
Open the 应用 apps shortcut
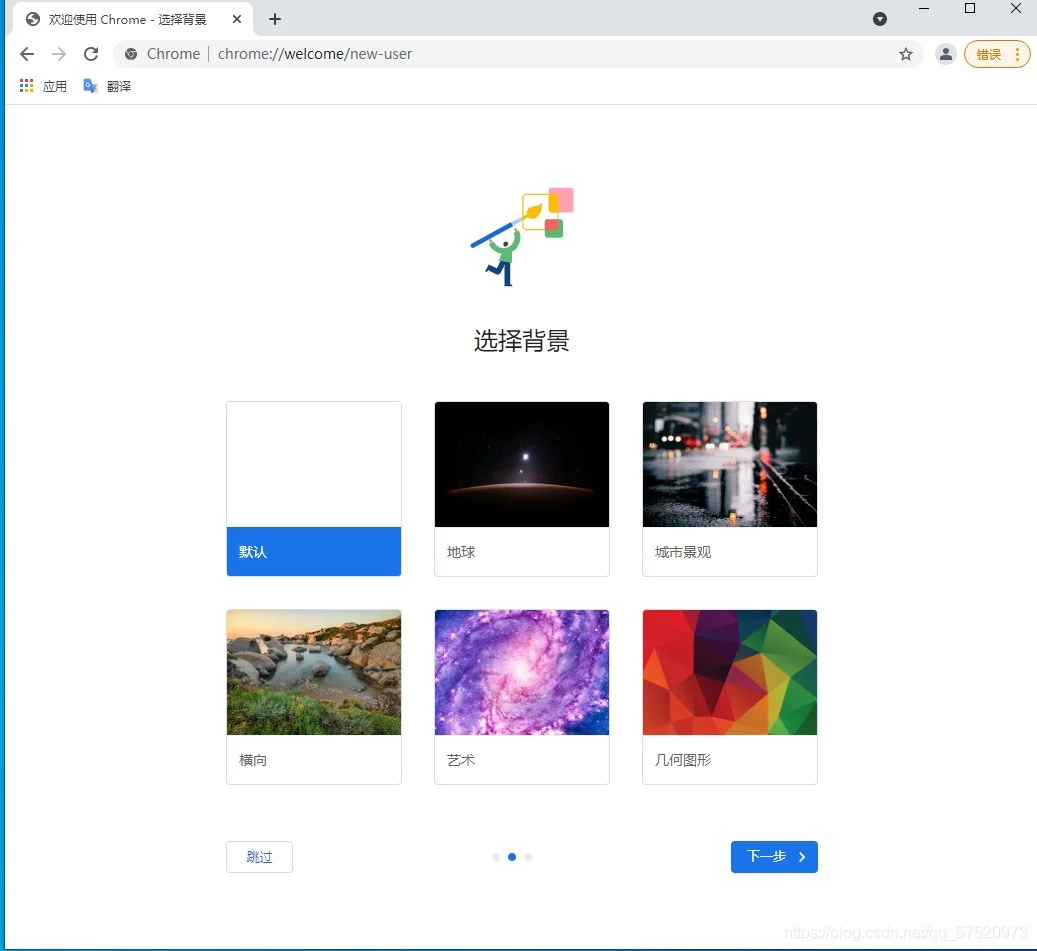44,86
